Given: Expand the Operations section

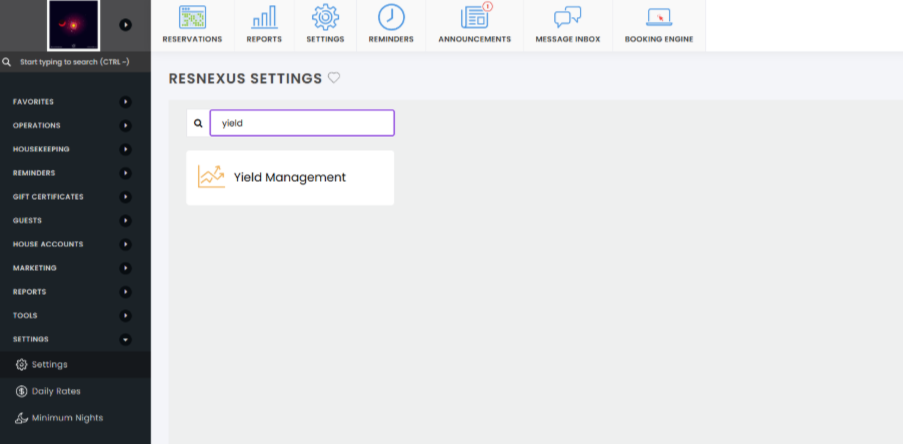Looking at the screenshot, I should [x=126, y=126].
